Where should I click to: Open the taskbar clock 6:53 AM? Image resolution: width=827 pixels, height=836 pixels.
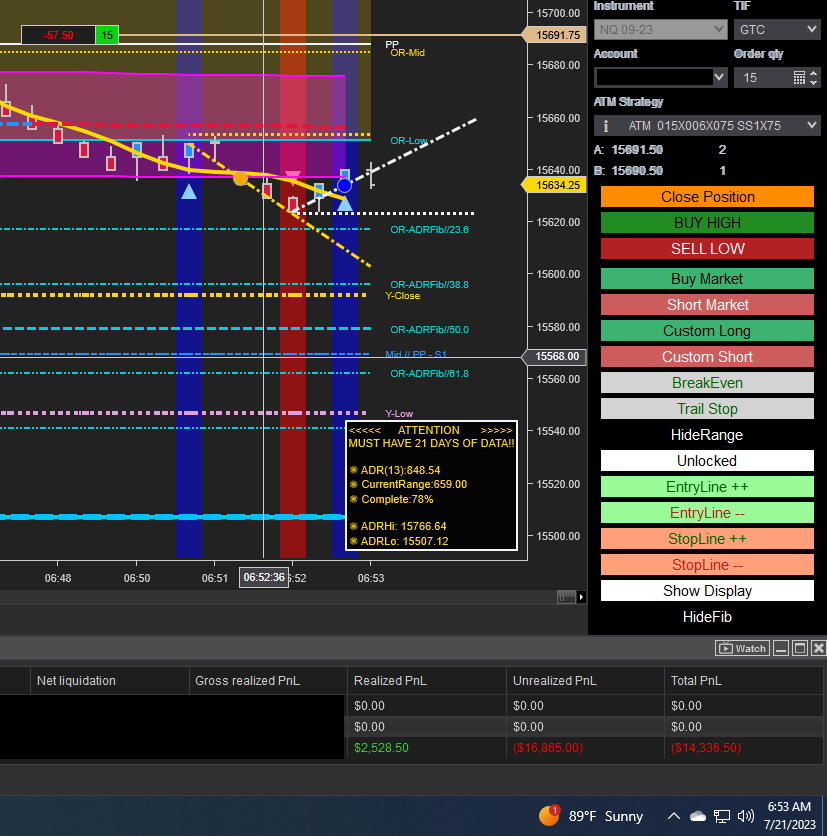(x=789, y=815)
